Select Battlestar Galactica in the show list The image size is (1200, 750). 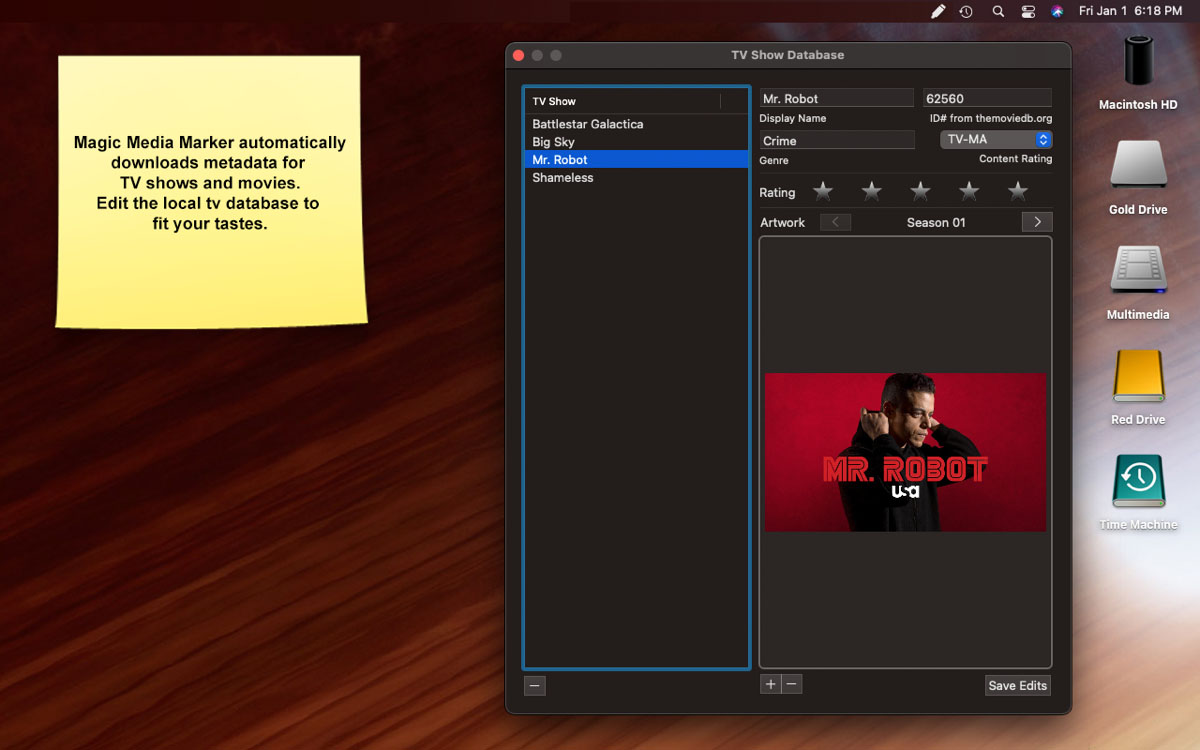pyautogui.click(x=636, y=124)
